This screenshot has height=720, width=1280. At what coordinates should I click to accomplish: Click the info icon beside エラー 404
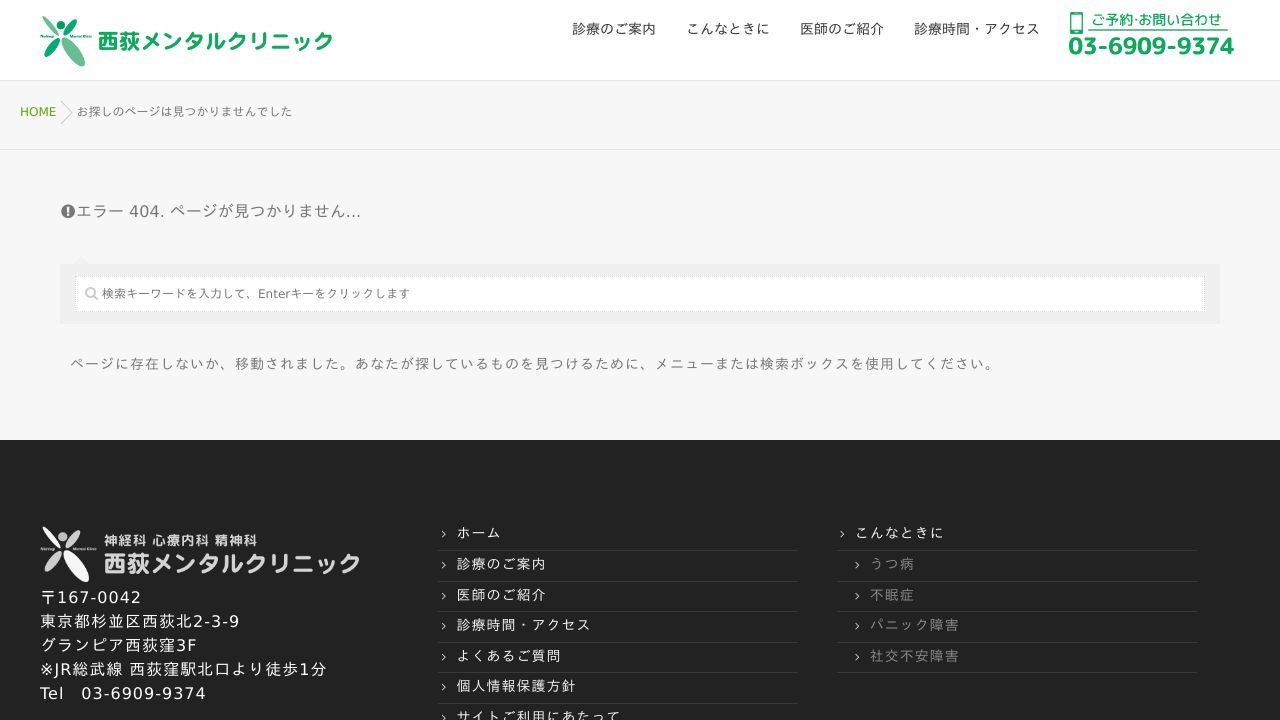point(68,211)
